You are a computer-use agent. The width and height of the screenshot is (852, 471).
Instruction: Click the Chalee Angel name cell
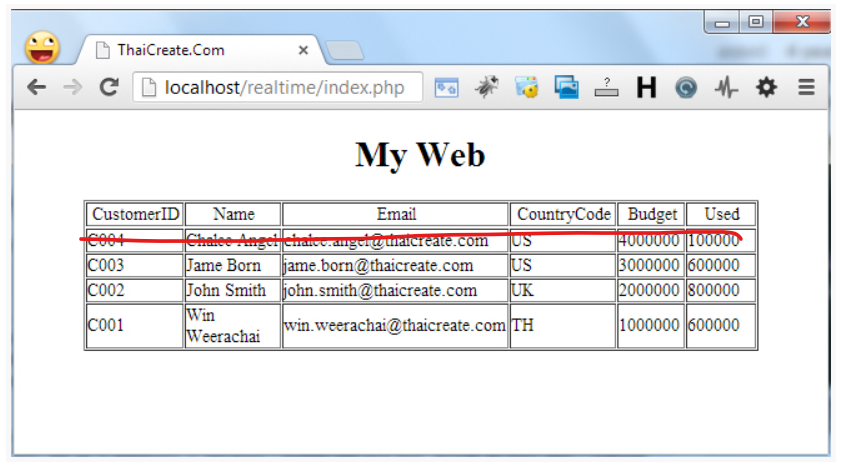tap(233, 240)
